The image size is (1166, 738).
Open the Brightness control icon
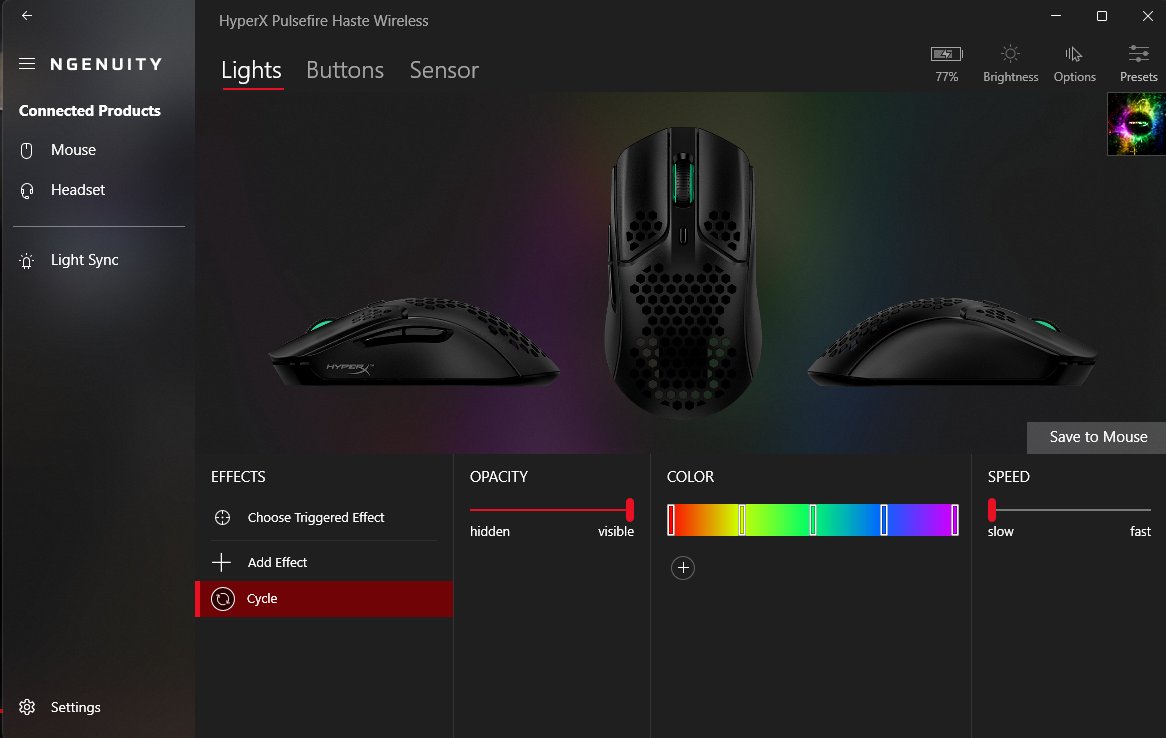[1010, 54]
